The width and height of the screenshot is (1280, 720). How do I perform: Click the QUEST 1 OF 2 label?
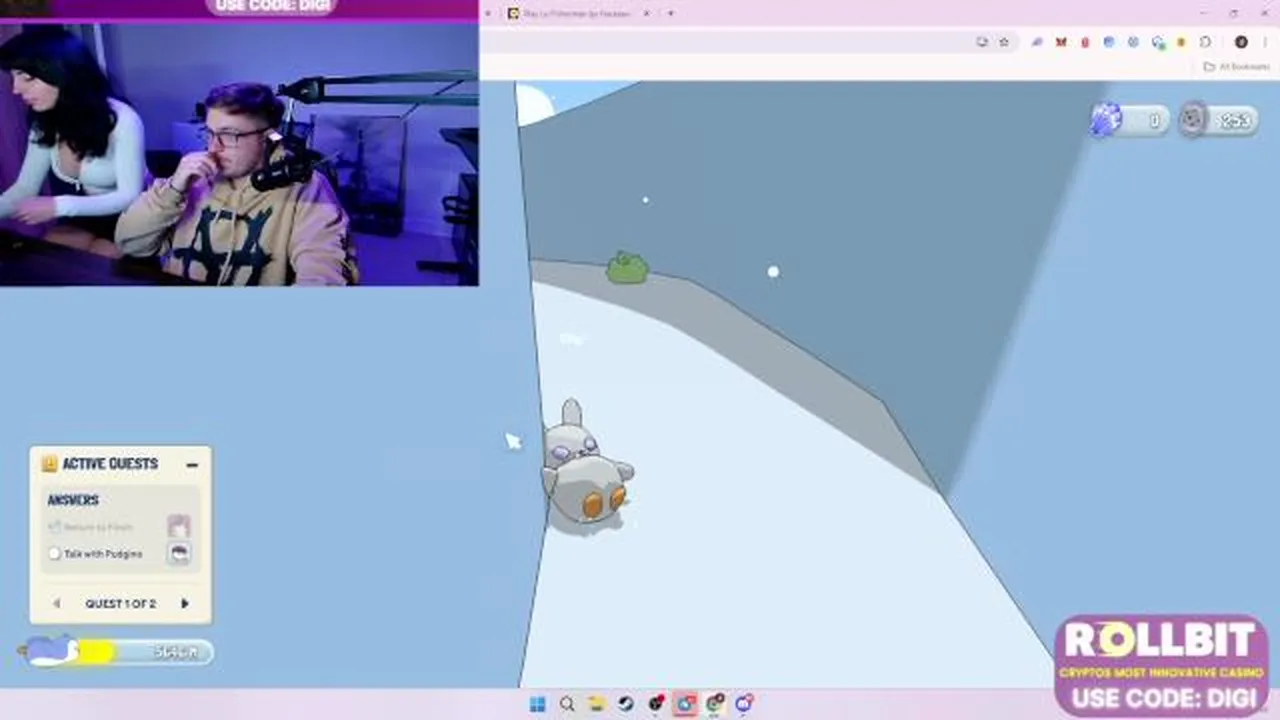click(120, 604)
